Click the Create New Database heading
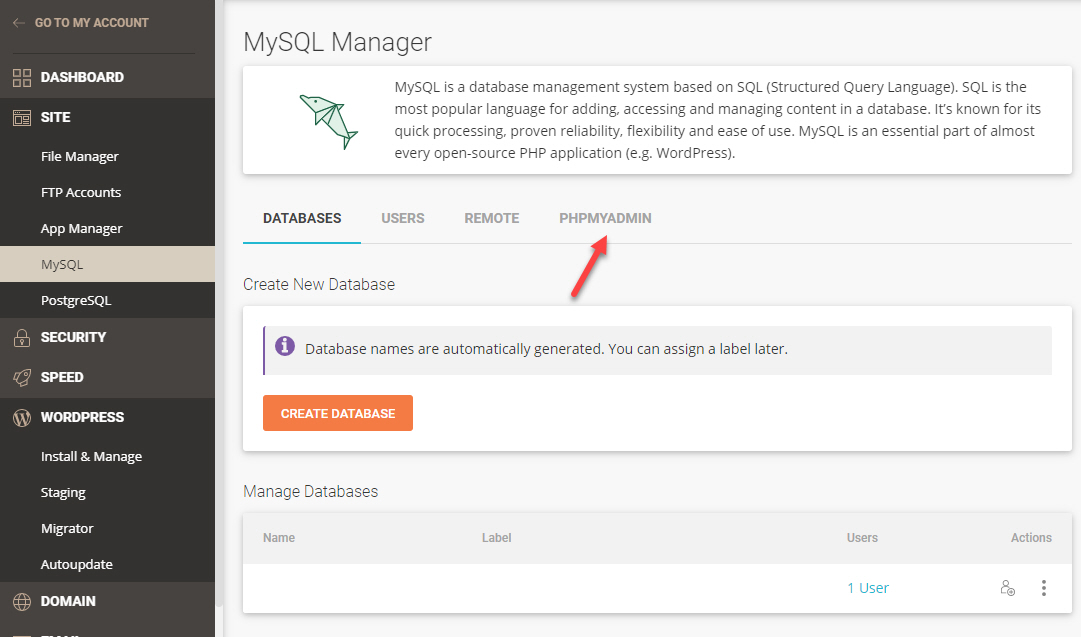 pos(319,284)
